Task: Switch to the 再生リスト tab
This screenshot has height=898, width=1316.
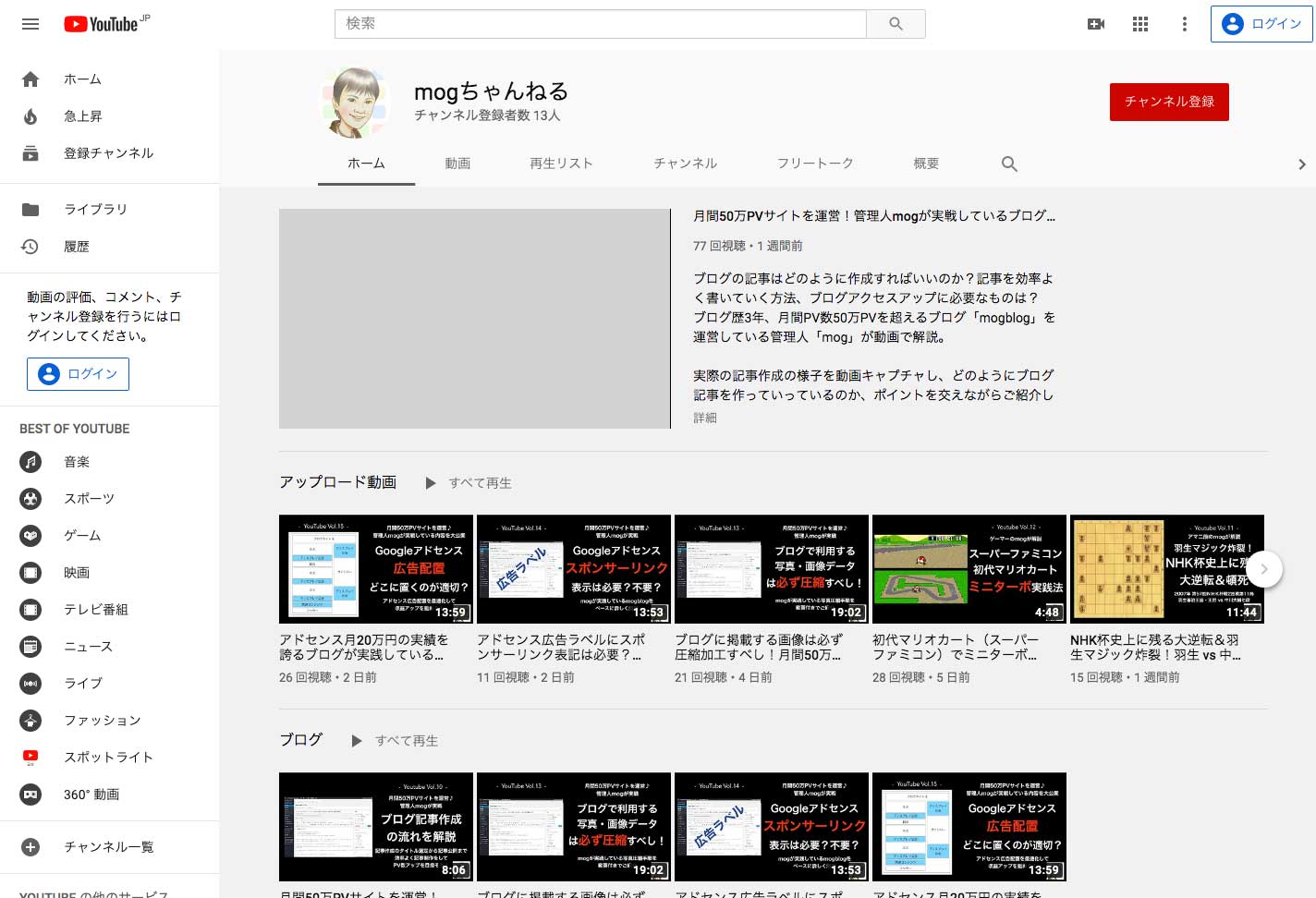Action: pos(561,164)
